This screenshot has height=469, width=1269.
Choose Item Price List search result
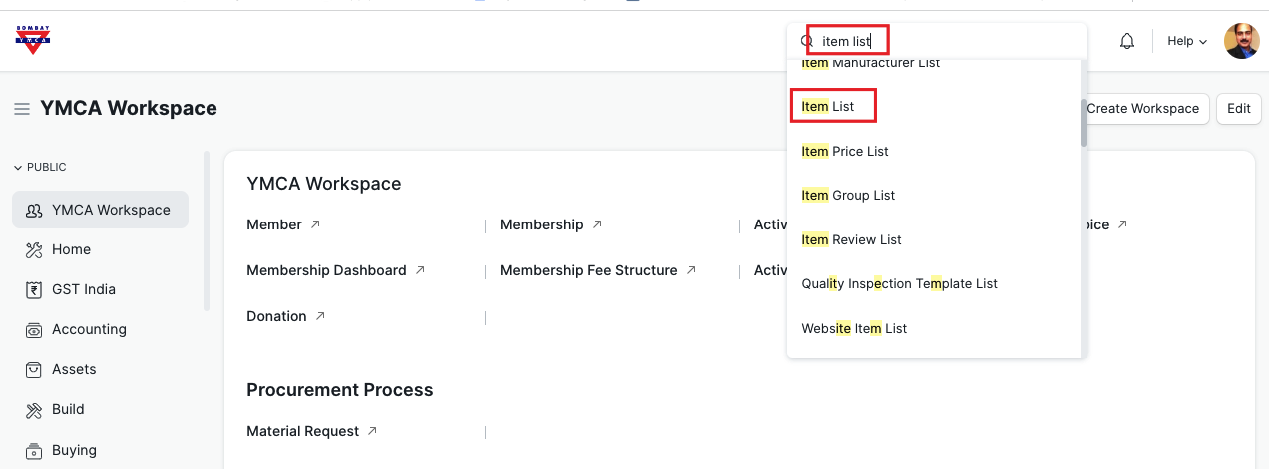845,151
